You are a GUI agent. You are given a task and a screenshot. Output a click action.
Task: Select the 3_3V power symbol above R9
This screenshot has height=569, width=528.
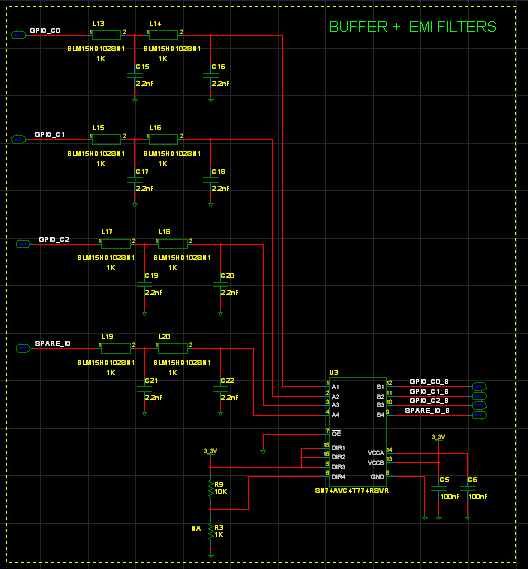pos(210,452)
